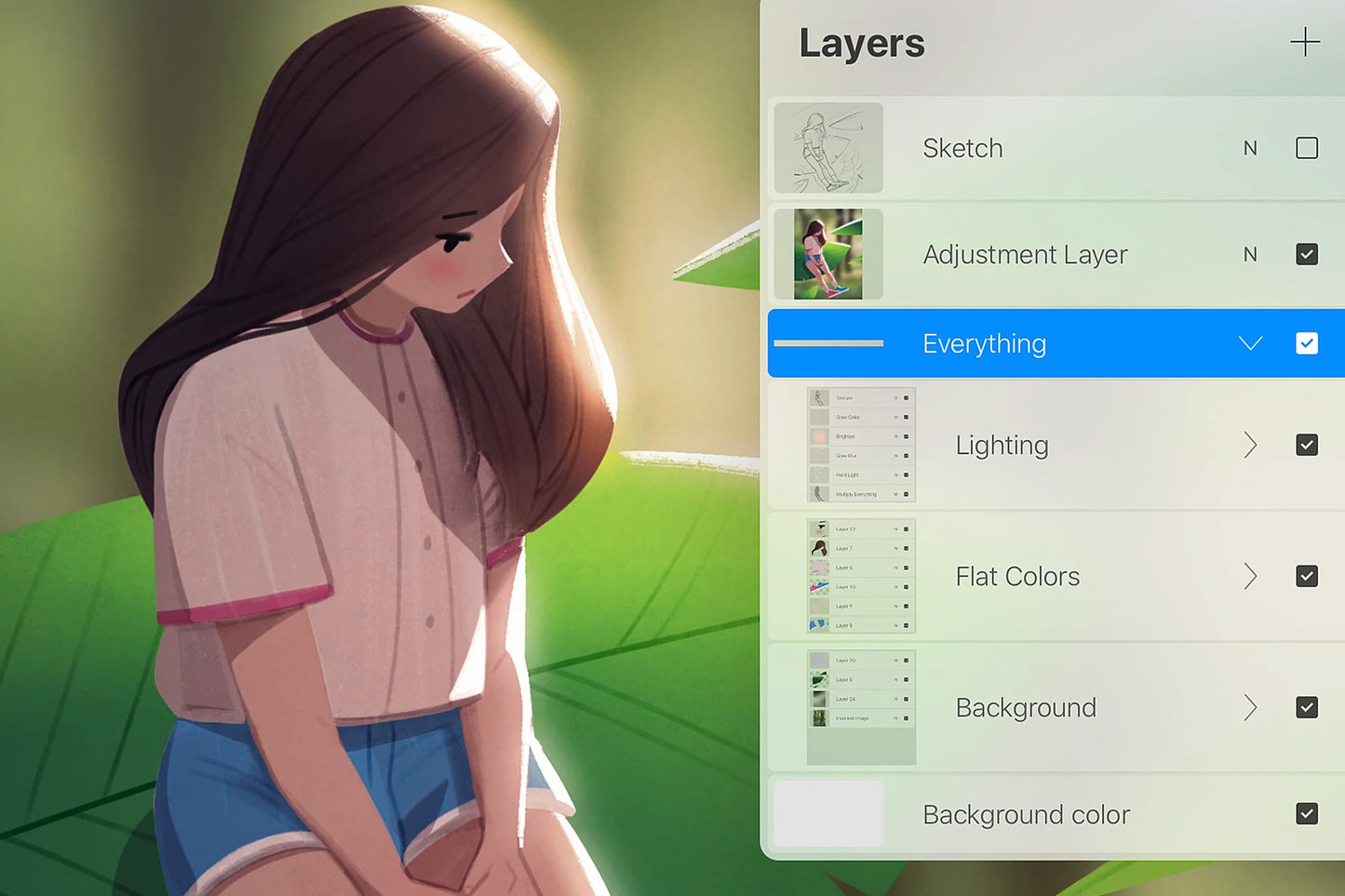Toggle visibility of the Background group
The height and width of the screenshot is (896, 1345).
1307,707
